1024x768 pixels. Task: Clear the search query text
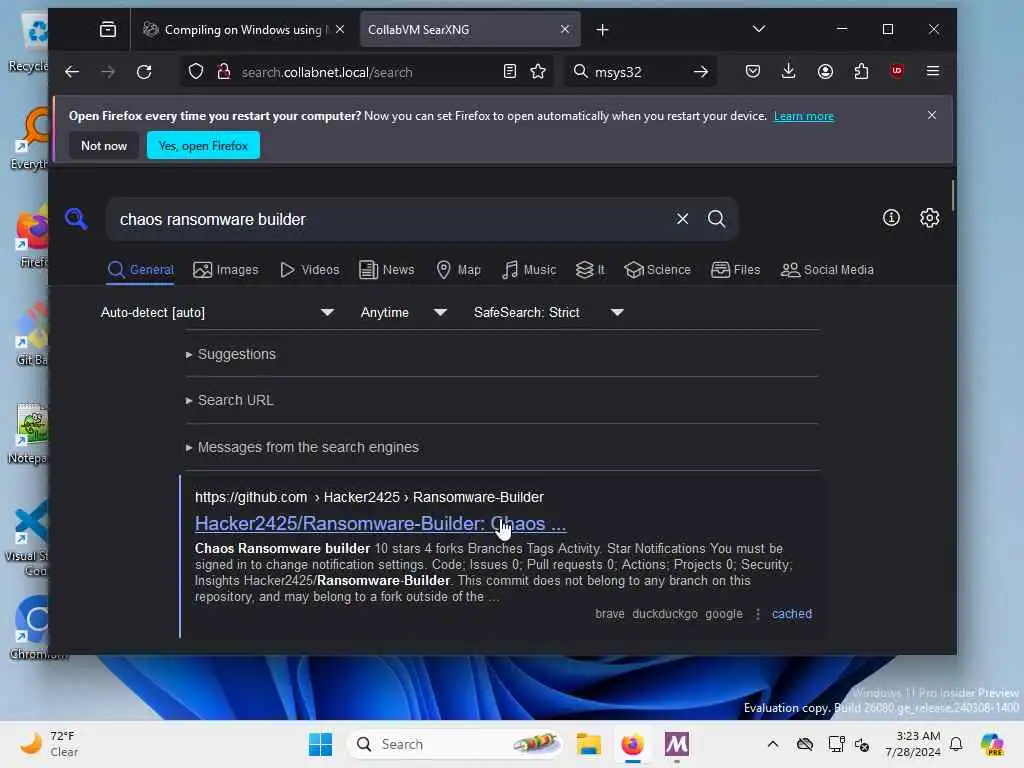[x=682, y=219]
